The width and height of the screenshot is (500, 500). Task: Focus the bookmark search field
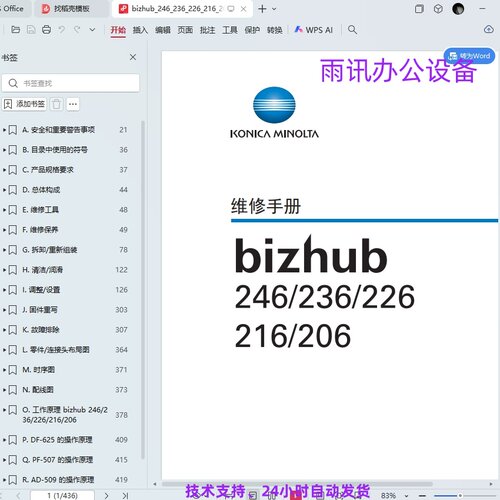(x=71, y=83)
